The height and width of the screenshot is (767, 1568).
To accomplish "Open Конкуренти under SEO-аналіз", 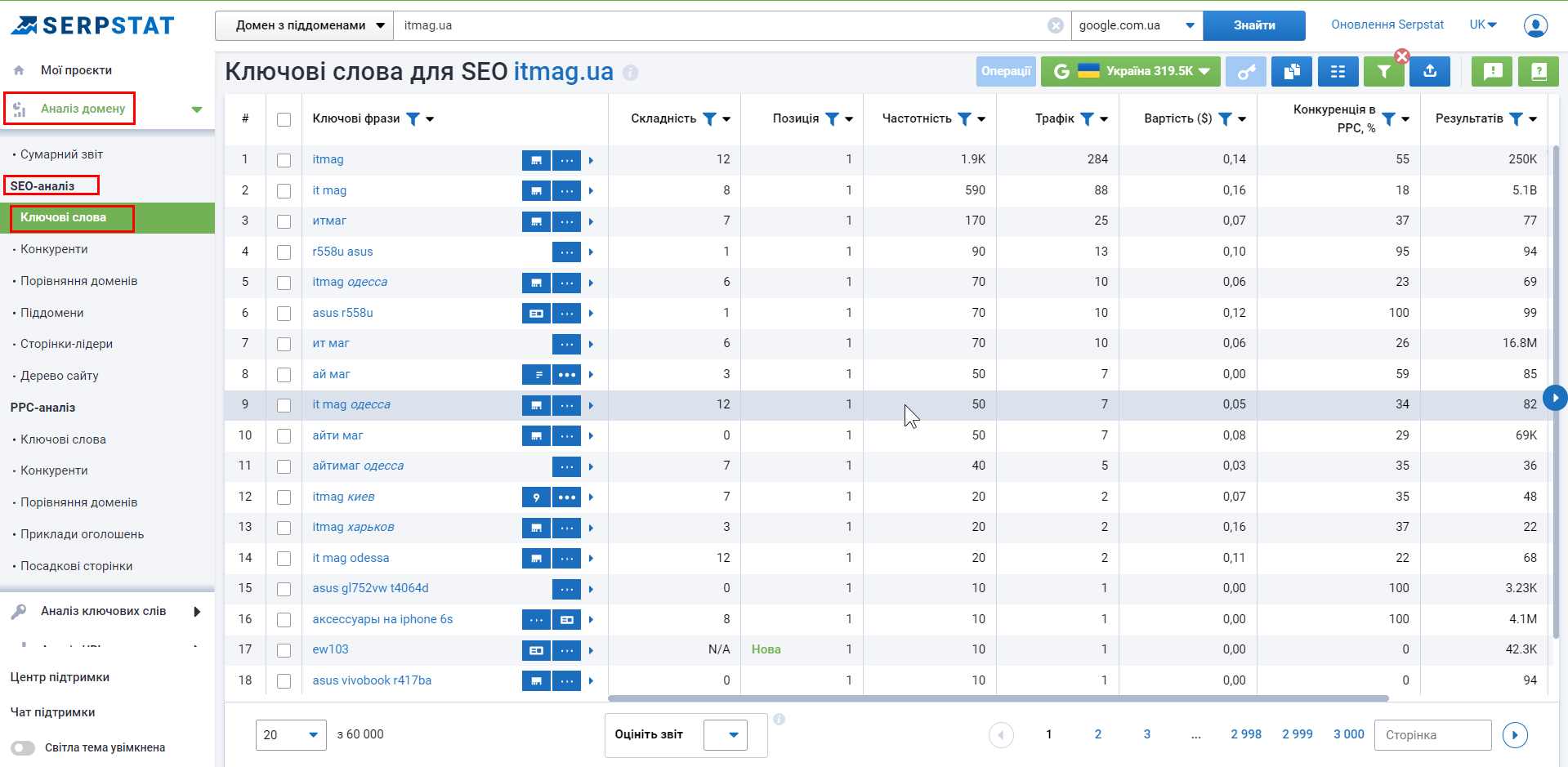I will (54, 249).
